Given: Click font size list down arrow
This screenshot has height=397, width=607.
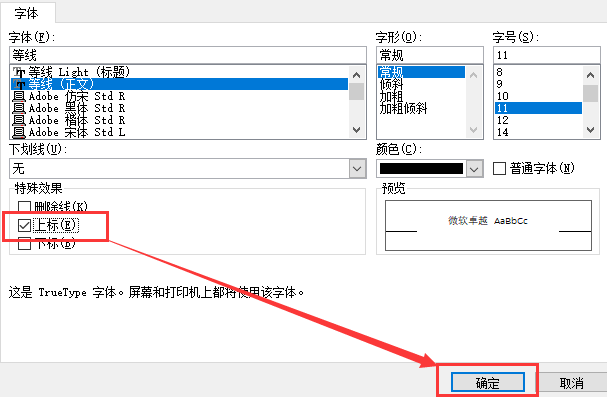Looking at the screenshot, I should coord(590,130).
